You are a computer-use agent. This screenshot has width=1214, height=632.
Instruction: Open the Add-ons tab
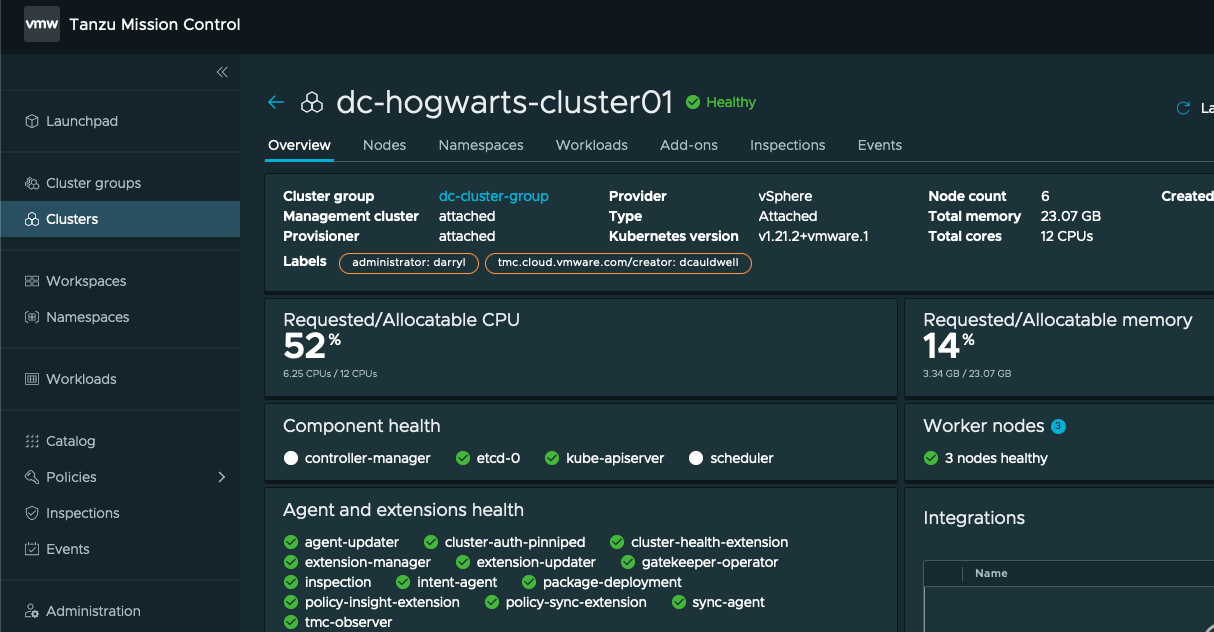pyautogui.click(x=688, y=145)
